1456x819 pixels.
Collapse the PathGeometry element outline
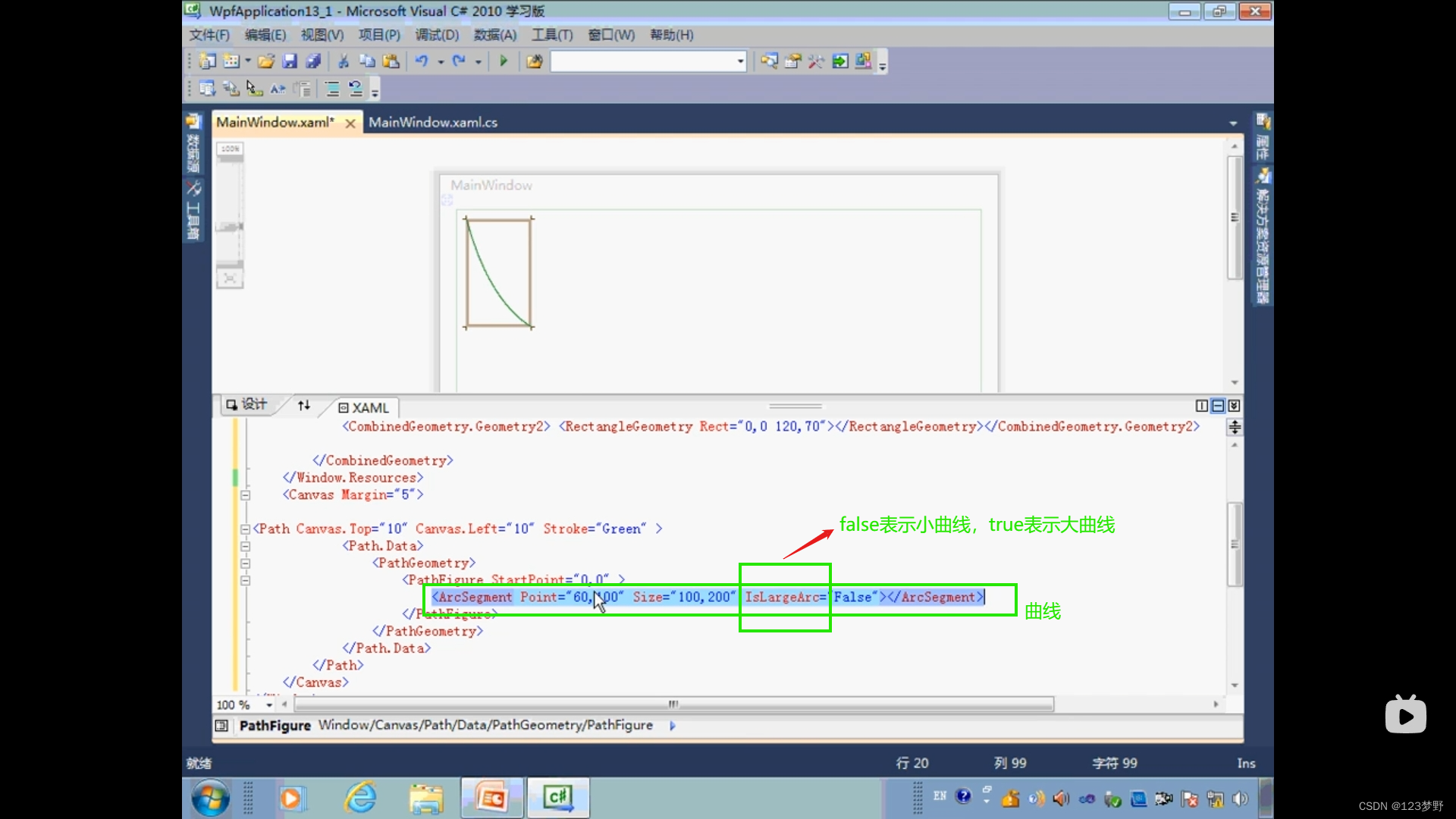pos(245,563)
